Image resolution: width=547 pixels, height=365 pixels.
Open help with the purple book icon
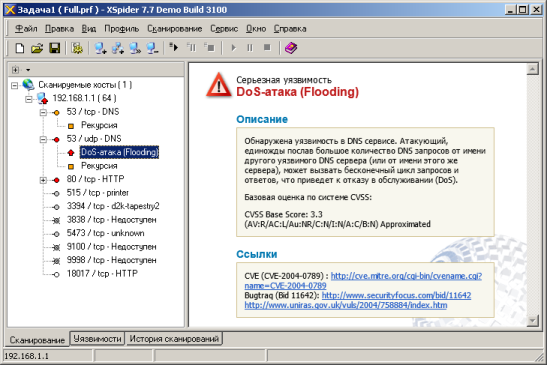(291, 47)
